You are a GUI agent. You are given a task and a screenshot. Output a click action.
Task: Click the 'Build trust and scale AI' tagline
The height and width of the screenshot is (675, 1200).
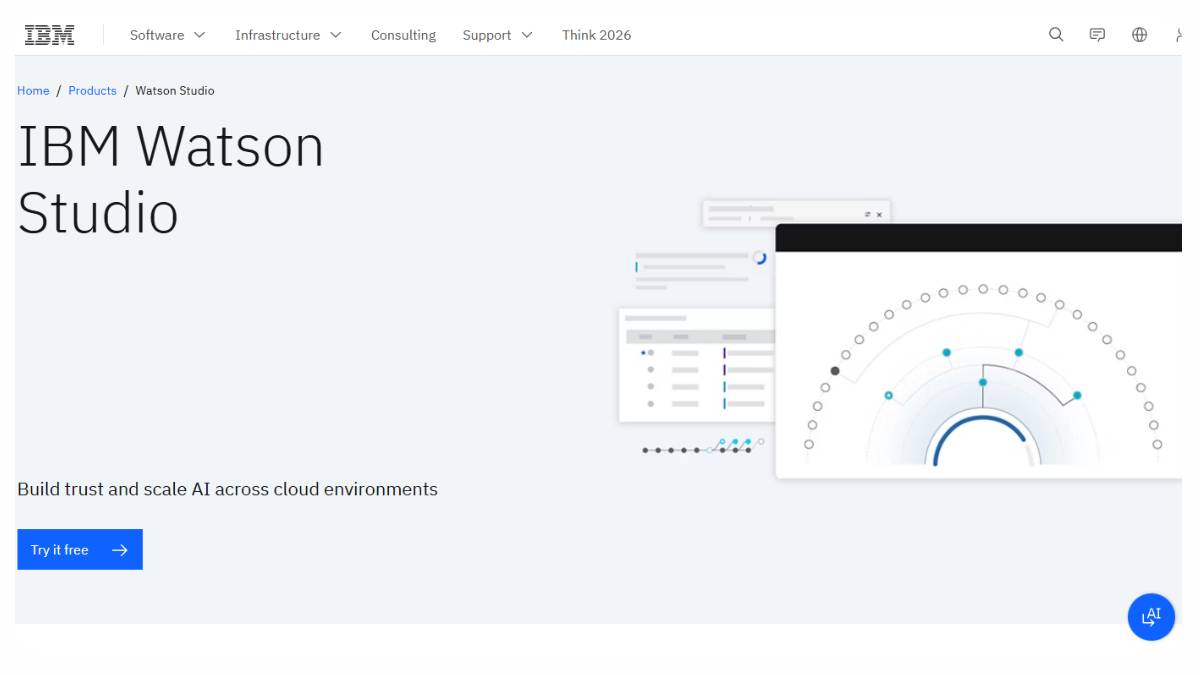(x=227, y=489)
